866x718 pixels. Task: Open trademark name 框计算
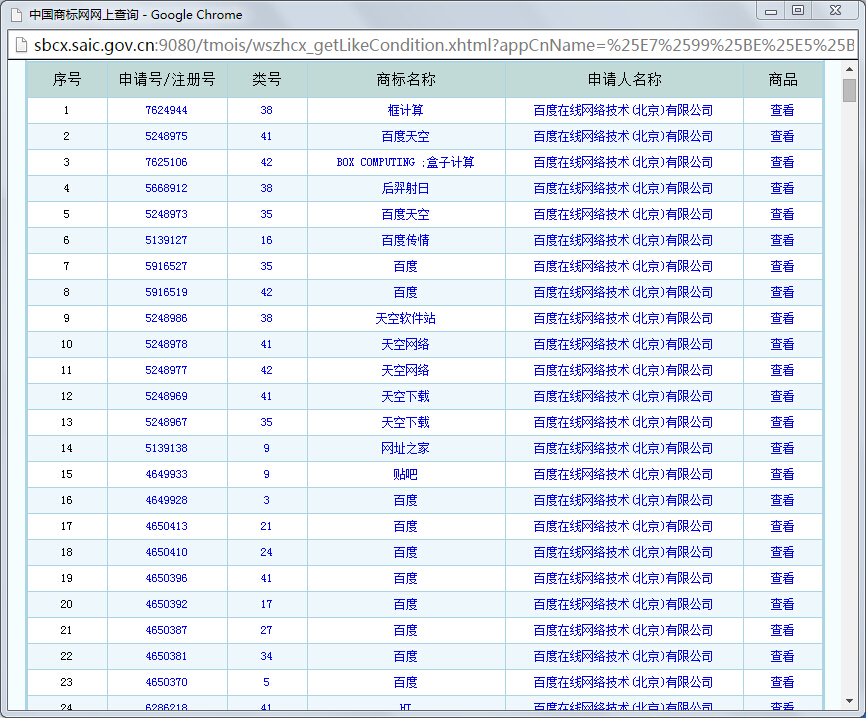(x=405, y=110)
